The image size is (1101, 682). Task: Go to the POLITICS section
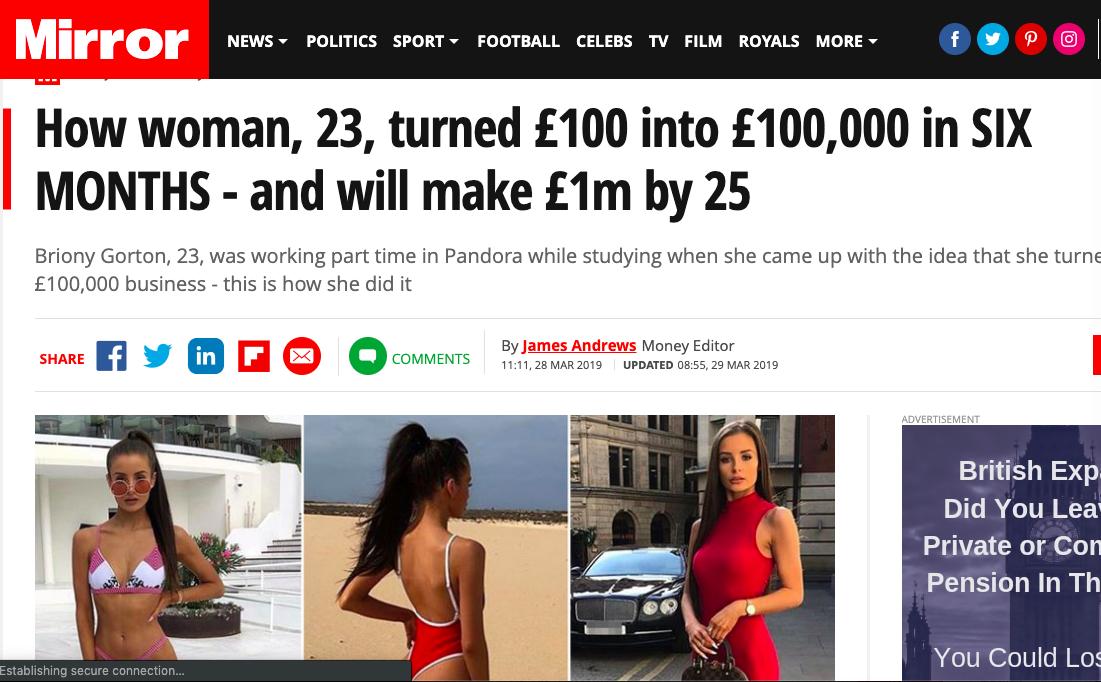(x=341, y=41)
